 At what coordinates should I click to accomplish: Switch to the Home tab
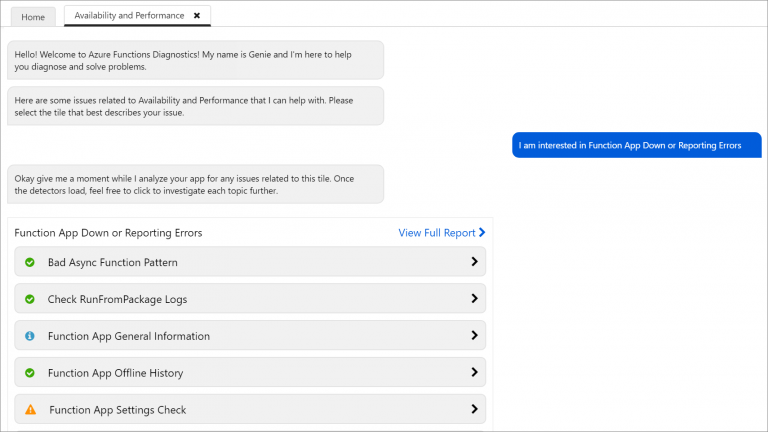click(x=33, y=17)
